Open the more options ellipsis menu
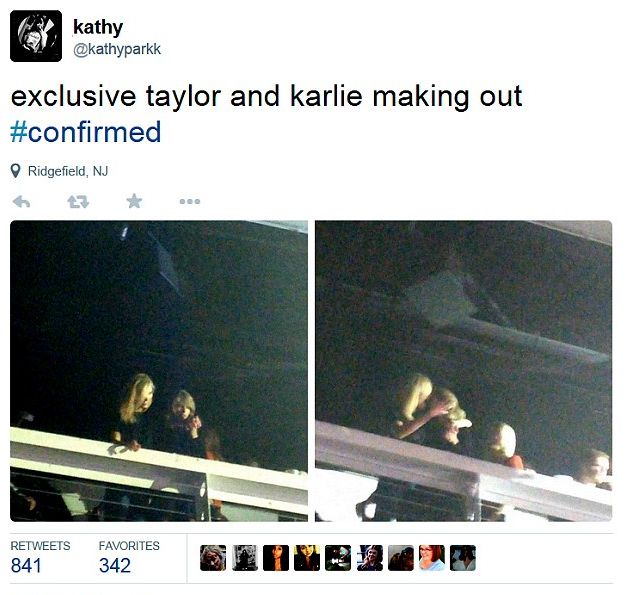627x595 pixels. [190, 202]
